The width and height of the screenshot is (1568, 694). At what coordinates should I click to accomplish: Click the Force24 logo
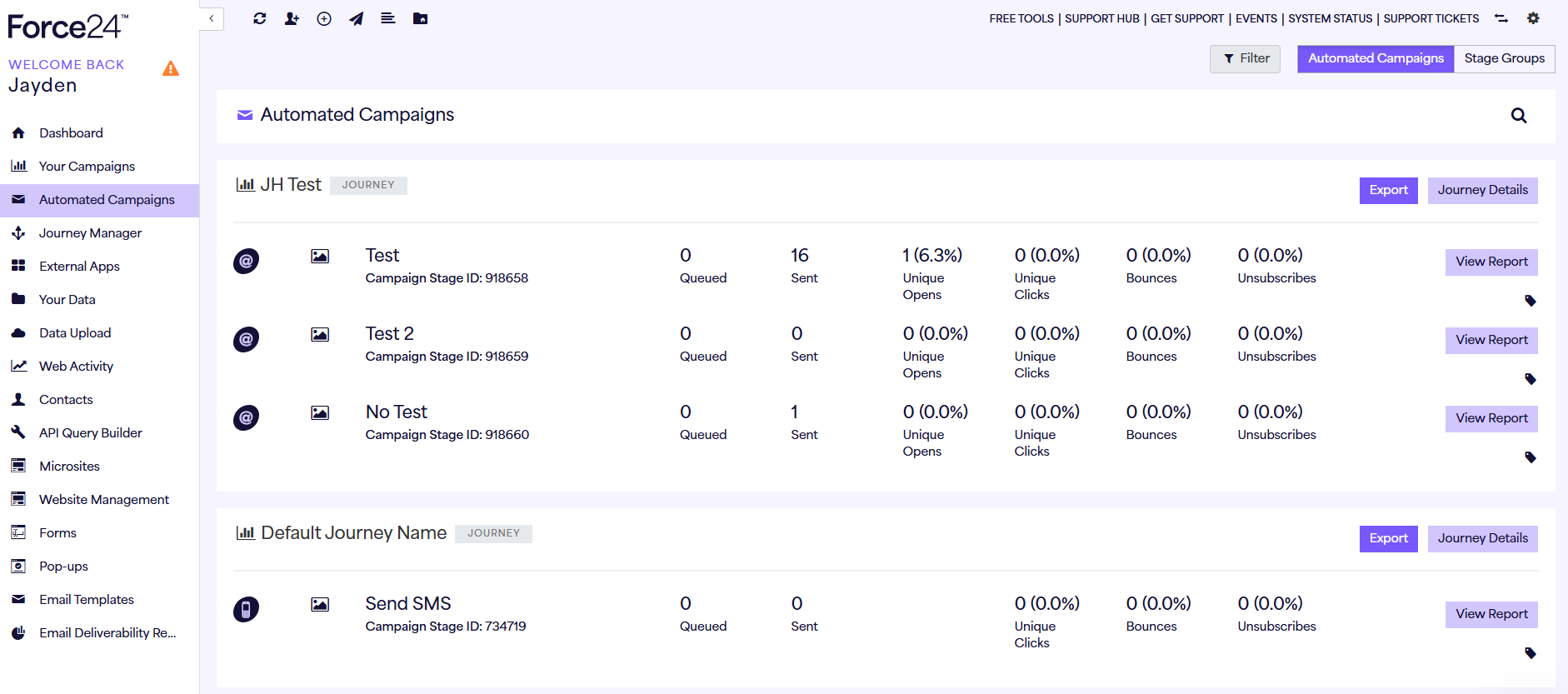click(x=68, y=27)
